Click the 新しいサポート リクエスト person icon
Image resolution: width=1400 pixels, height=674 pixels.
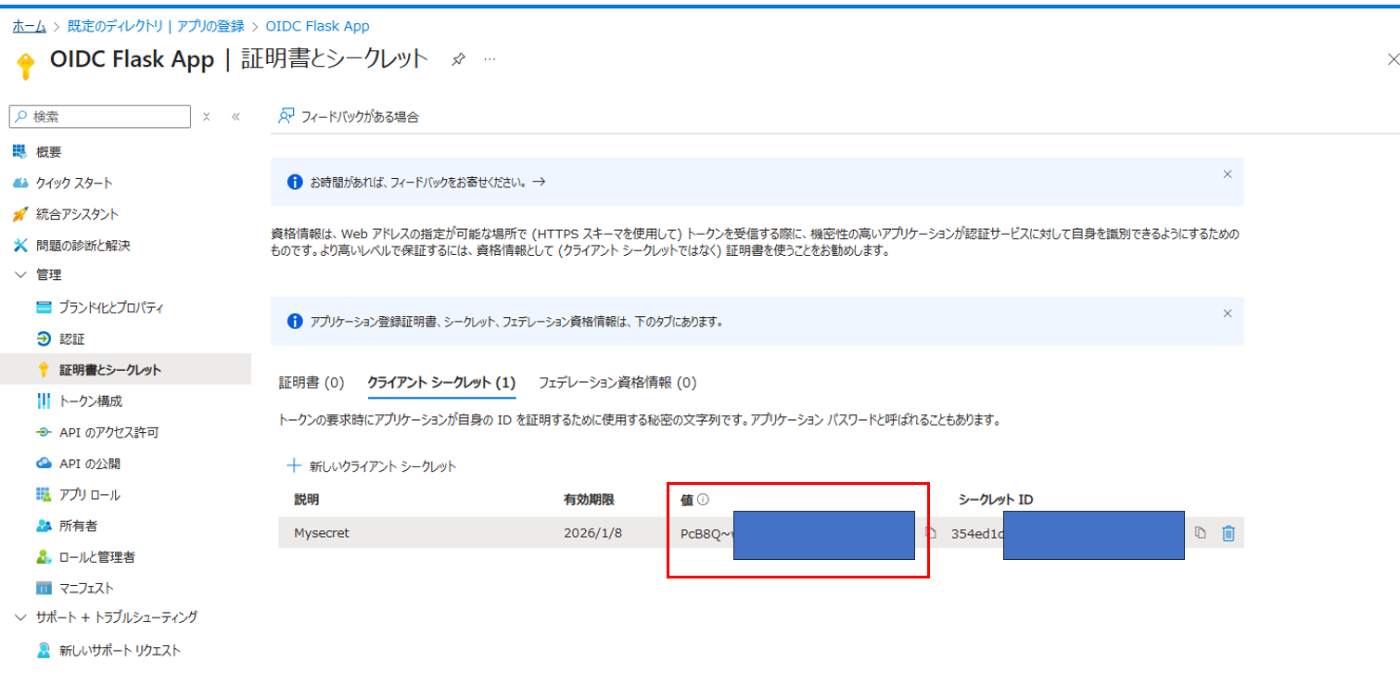(x=43, y=650)
